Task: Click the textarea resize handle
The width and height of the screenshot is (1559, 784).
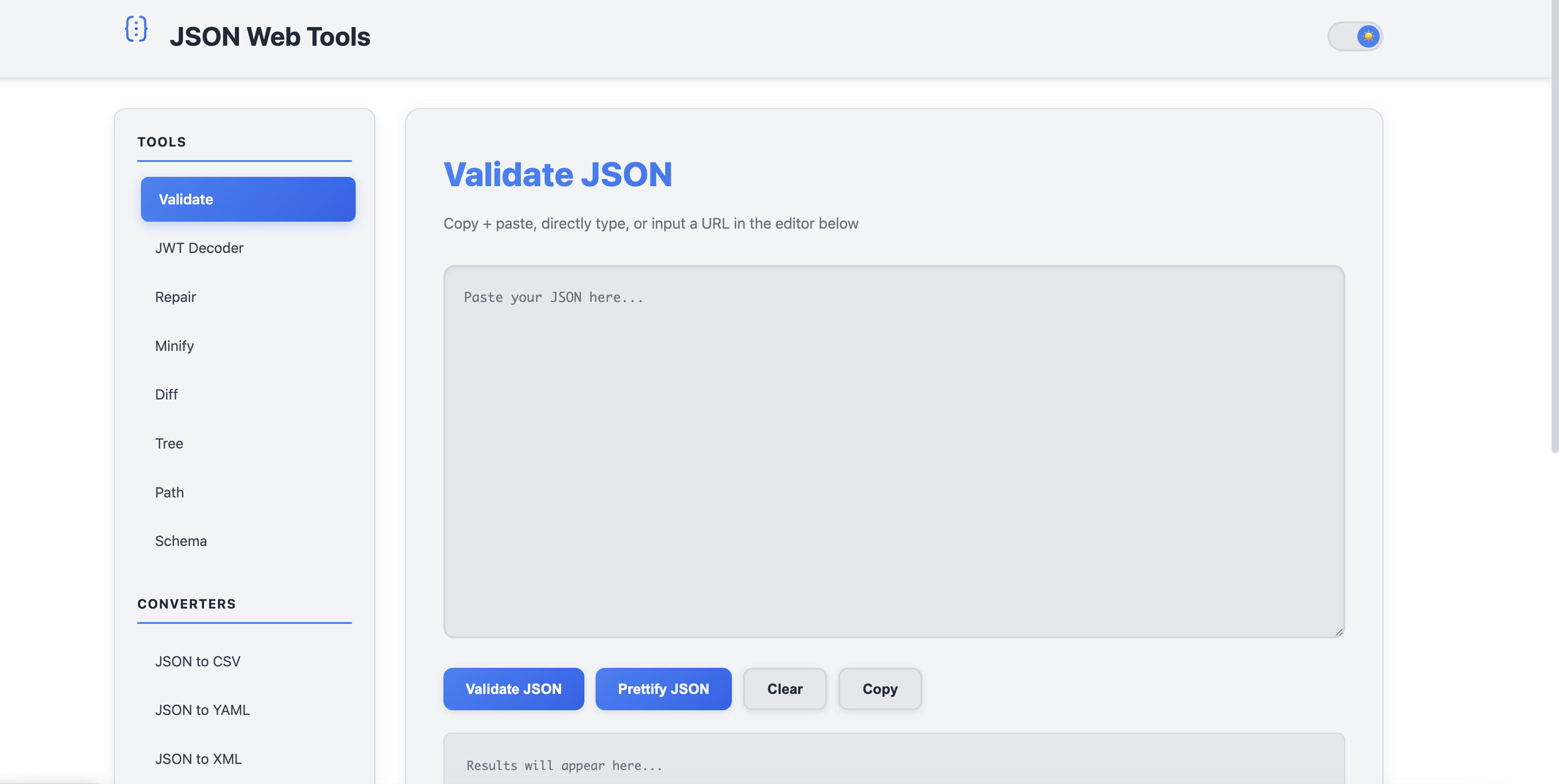Action: point(1338,631)
